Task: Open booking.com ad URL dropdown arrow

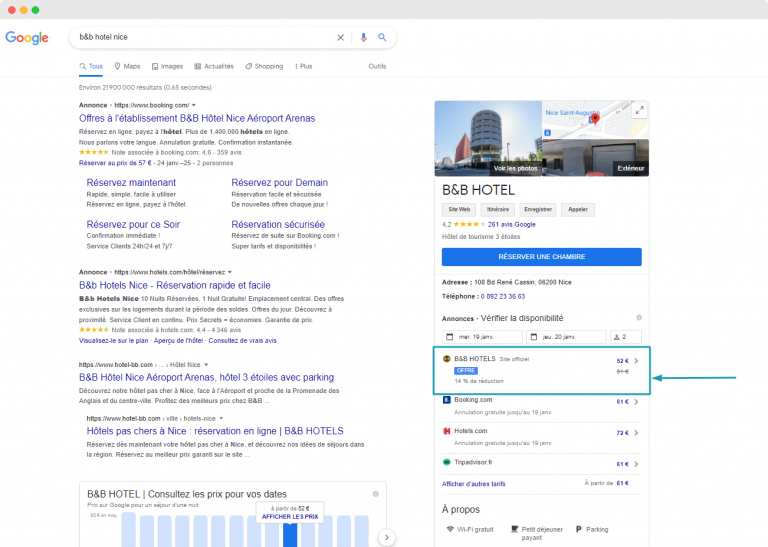Action: pos(194,105)
